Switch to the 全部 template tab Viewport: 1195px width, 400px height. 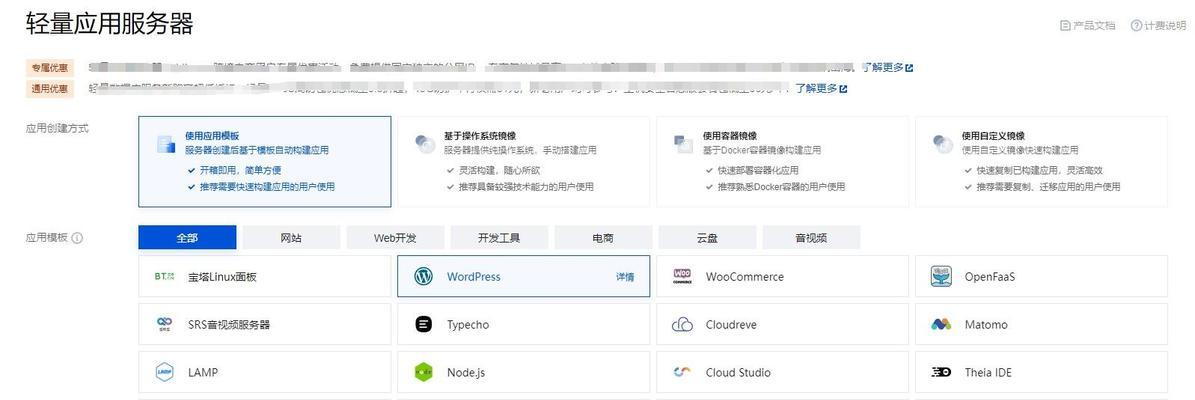pyautogui.click(x=187, y=238)
